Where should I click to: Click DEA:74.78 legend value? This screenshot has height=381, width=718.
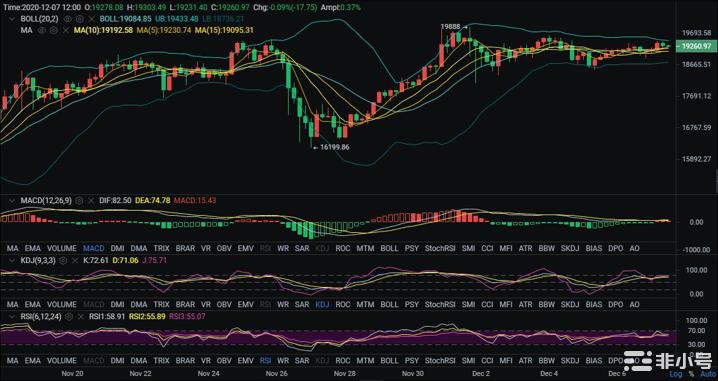click(152, 201)
